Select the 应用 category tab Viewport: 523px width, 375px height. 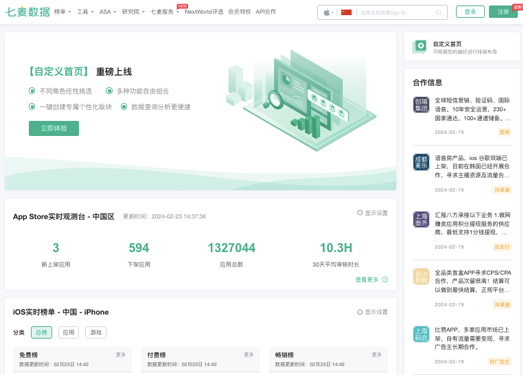[x=68, y=332]
